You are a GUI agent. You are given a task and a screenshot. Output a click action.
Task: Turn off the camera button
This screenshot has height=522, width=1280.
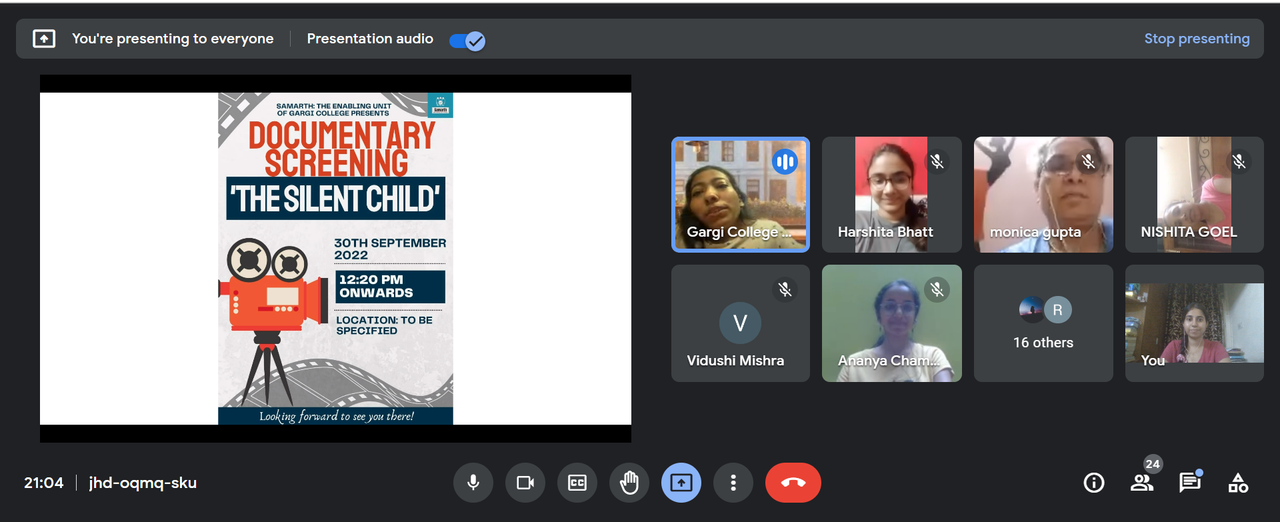coord(525,483)
